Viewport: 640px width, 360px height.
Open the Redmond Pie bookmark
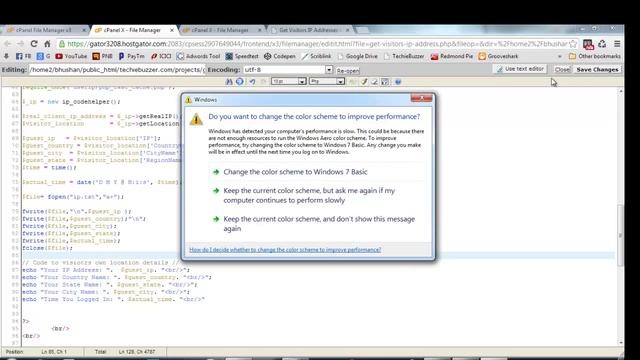[x=452, y=56]
